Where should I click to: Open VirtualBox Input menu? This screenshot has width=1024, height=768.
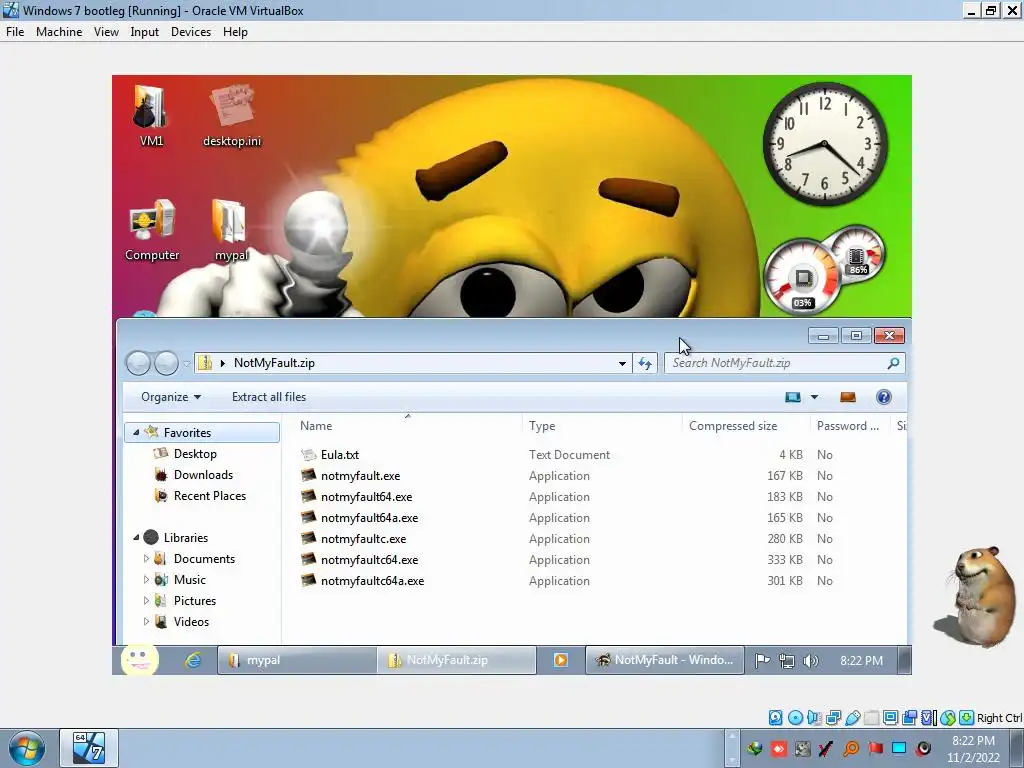144,31
